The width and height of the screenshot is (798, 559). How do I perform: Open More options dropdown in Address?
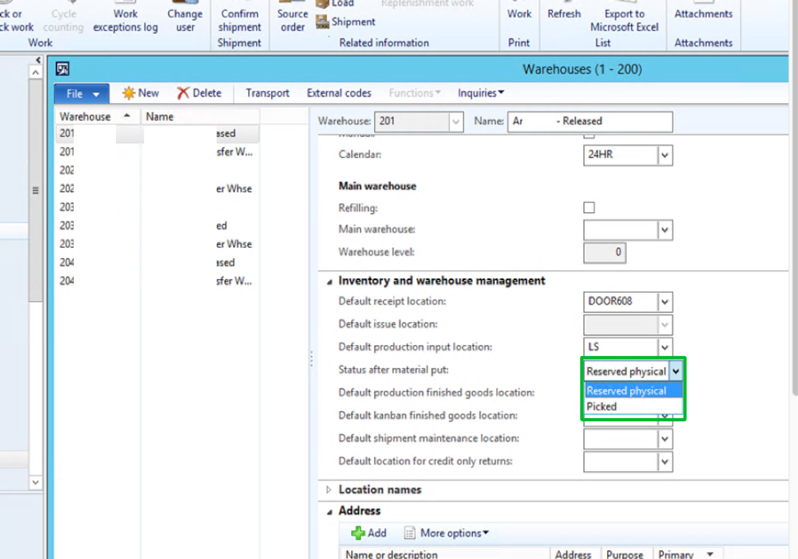coord(454,533)
